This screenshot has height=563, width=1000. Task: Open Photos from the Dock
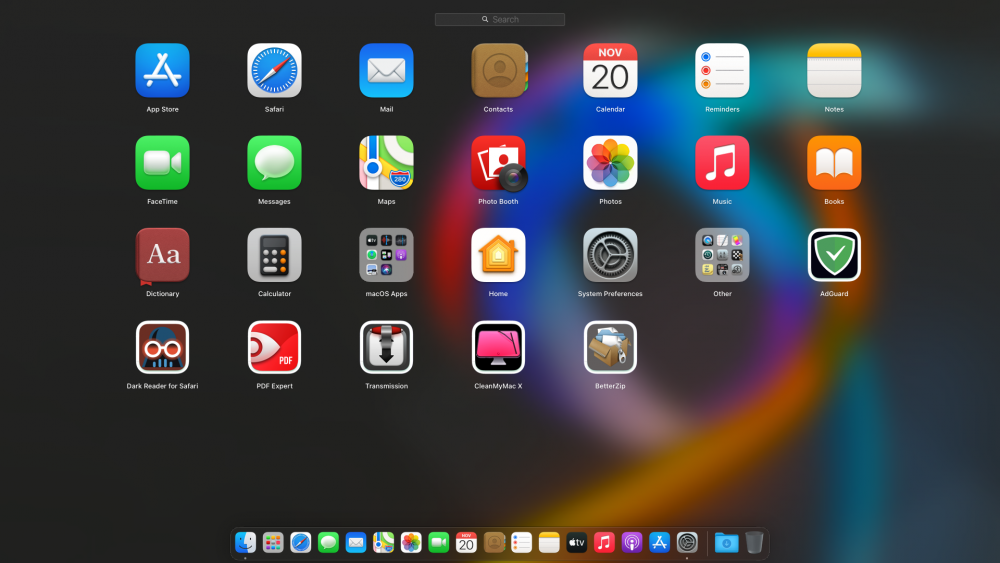coord(411,543)
